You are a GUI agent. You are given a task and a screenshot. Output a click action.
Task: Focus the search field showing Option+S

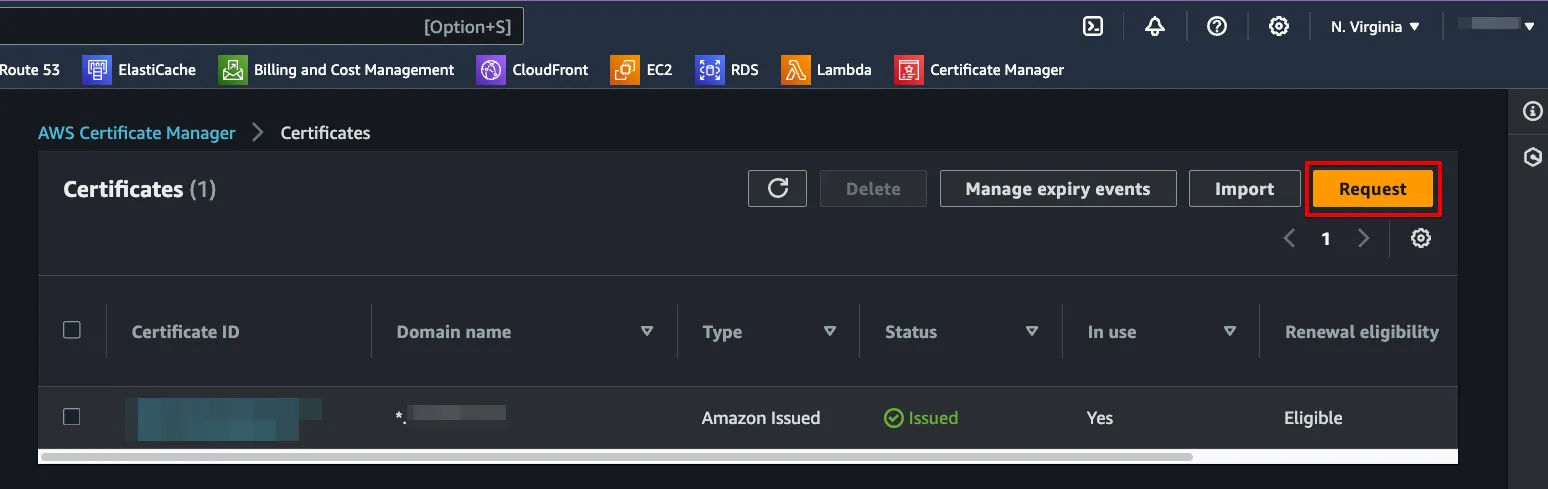click(x=261, y=27)
